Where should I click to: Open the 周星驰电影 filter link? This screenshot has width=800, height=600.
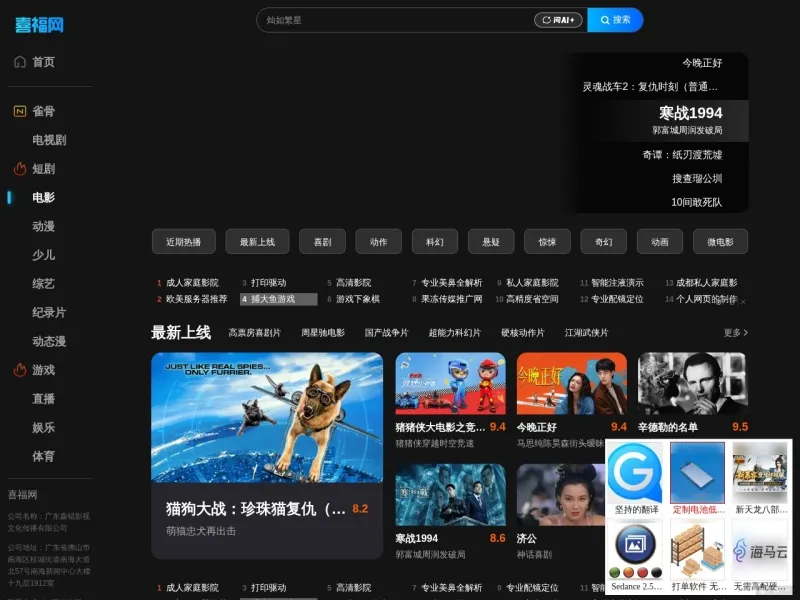point(322,333)
